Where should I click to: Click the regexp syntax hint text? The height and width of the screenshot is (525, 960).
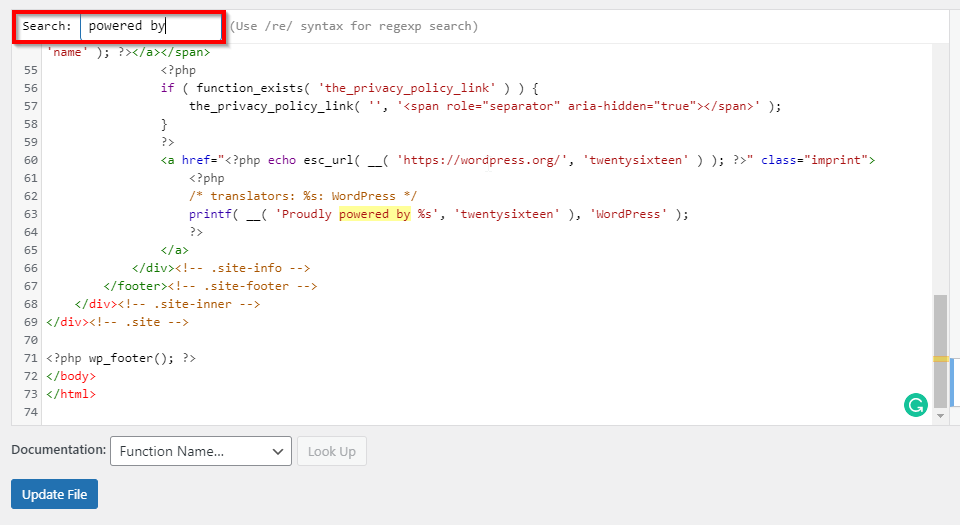[x=354, y=26]
